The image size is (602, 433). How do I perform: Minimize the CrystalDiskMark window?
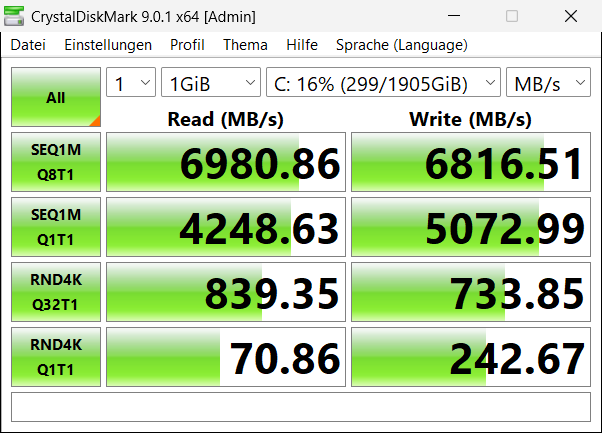click(x=454, y=16)
